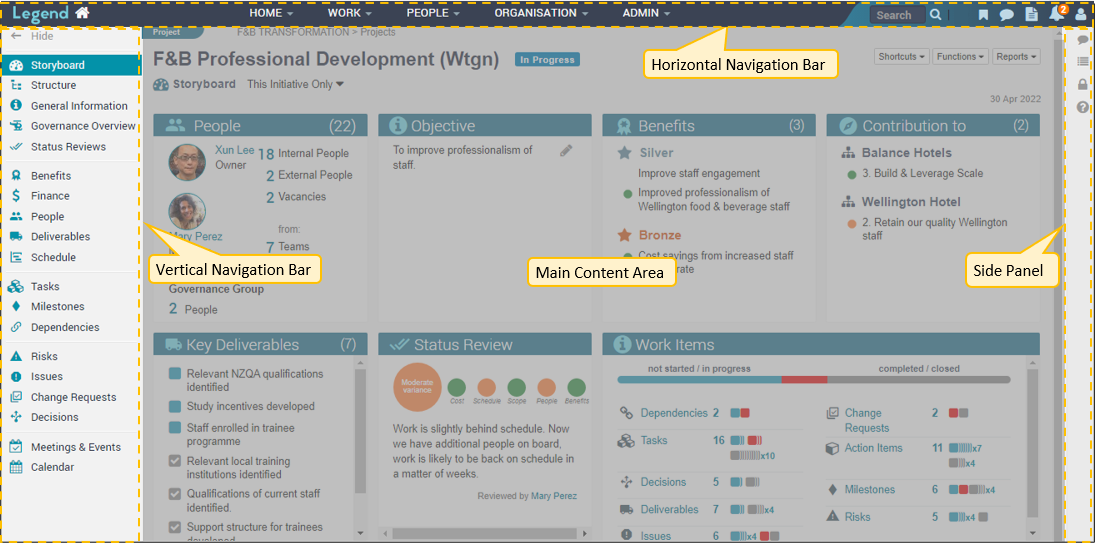Open the side panel help icon

pyautogui.click(x=1082, y=107)
